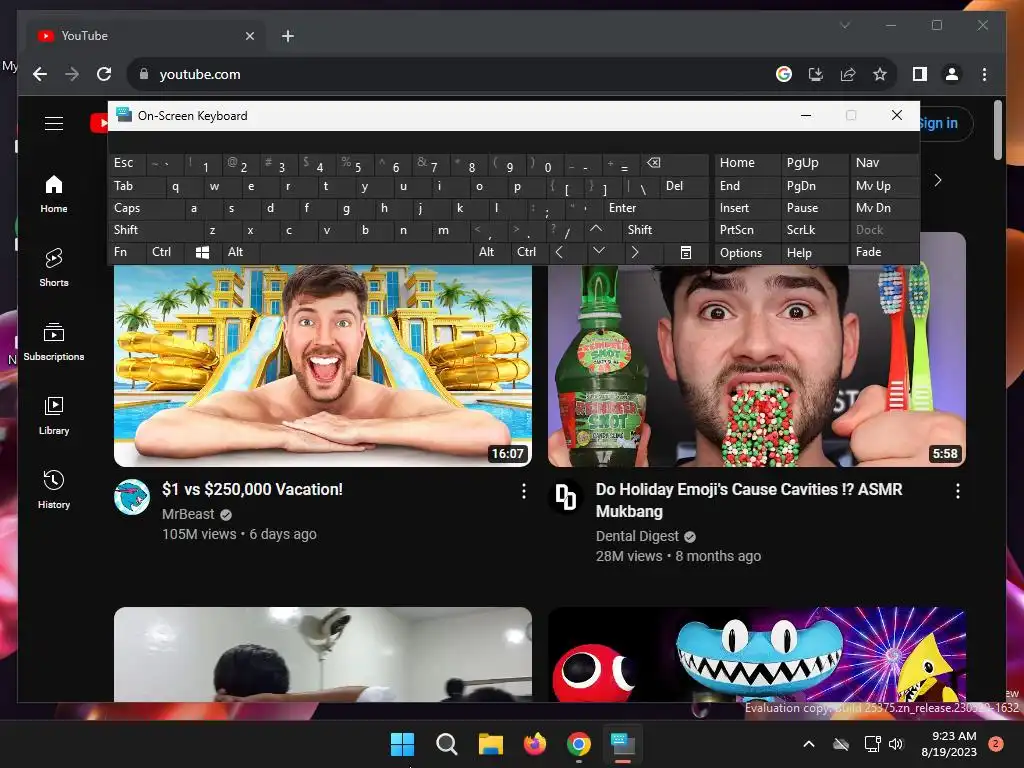Open MrBeast channel avatar
This screenshot has width=1024, height=768.
pyautogui.click(x=132, y=497)
